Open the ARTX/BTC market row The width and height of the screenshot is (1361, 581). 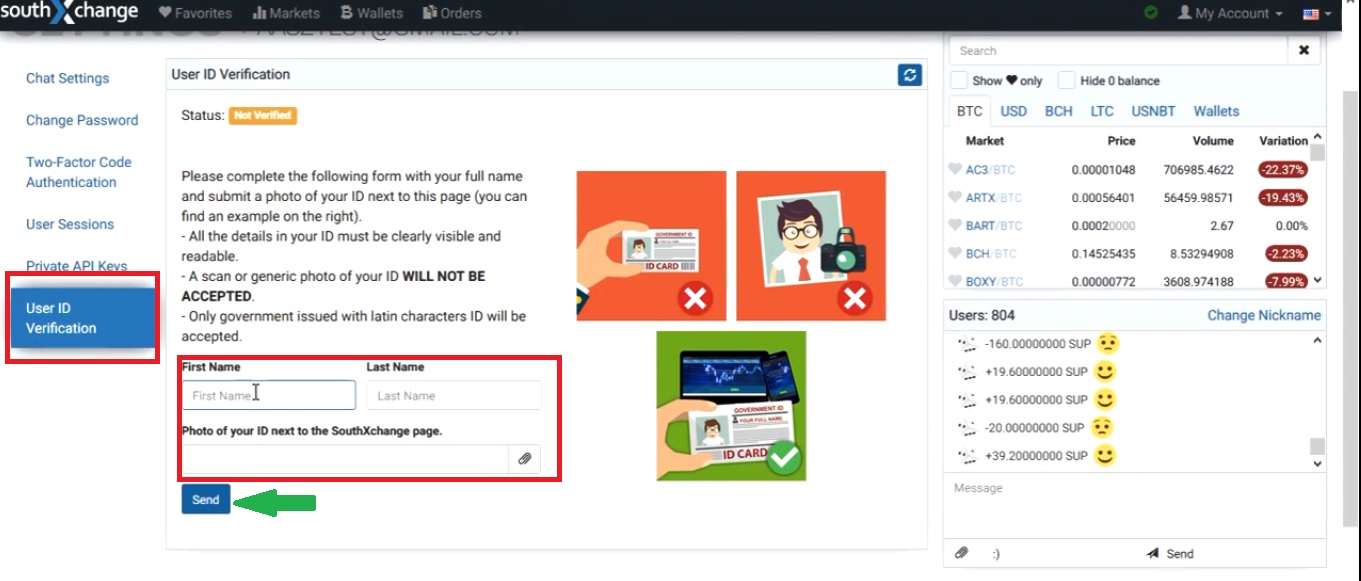click(1128, 198)
